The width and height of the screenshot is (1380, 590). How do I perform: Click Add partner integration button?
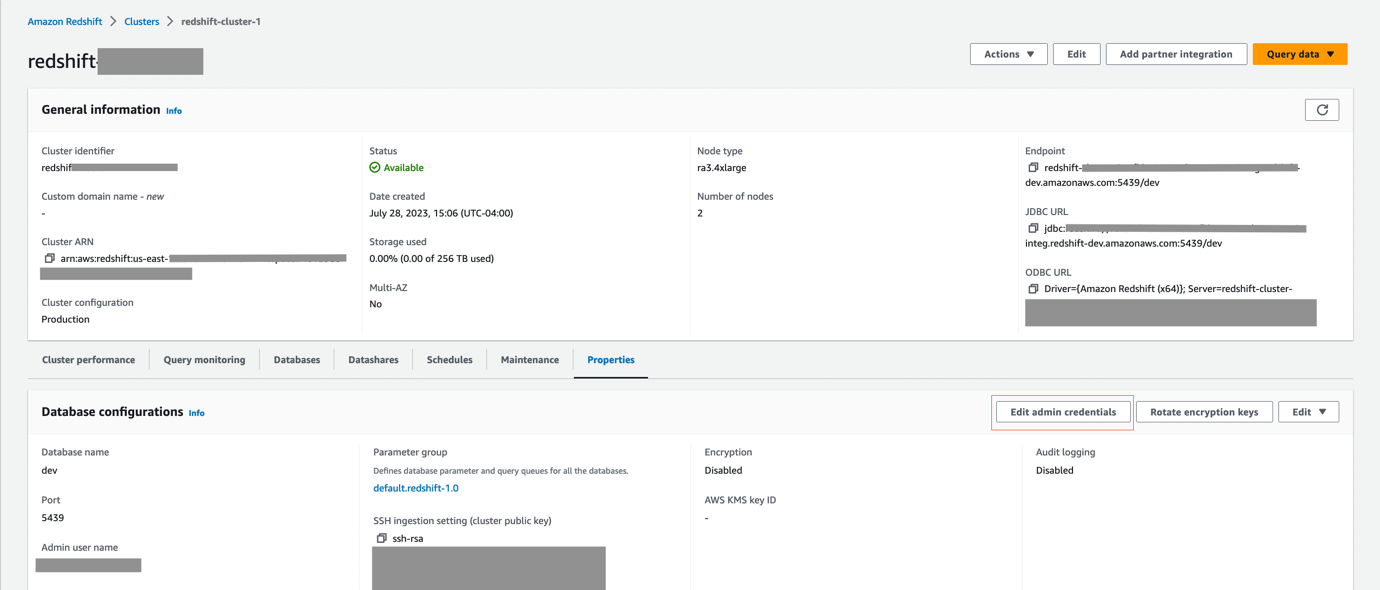coord(1176,54)
